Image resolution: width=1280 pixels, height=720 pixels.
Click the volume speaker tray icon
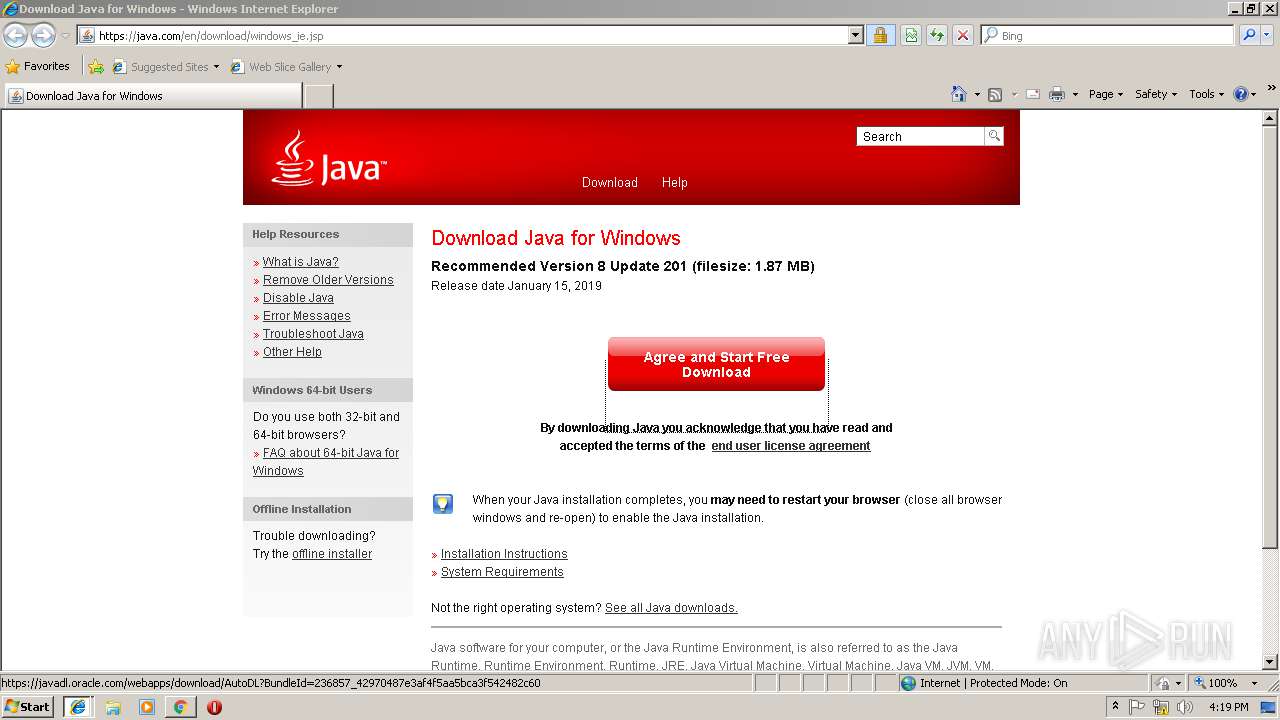[x=1185, y=707]
